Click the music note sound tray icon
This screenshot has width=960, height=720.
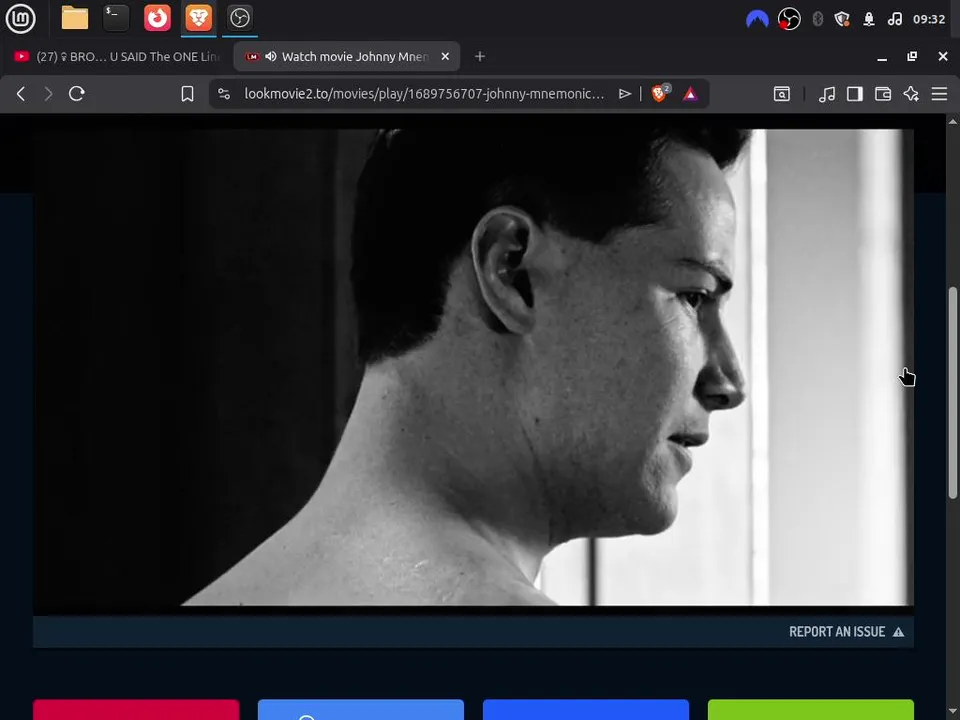[x=894, y=19]
